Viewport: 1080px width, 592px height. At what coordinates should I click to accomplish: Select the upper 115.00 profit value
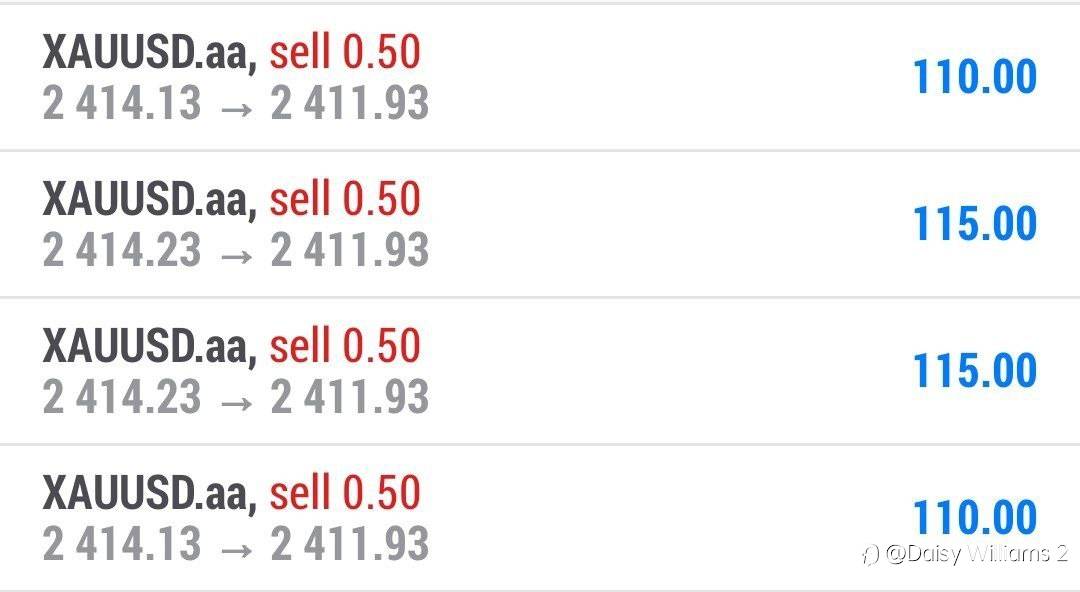pyautogui.click(x=975, y=223)
